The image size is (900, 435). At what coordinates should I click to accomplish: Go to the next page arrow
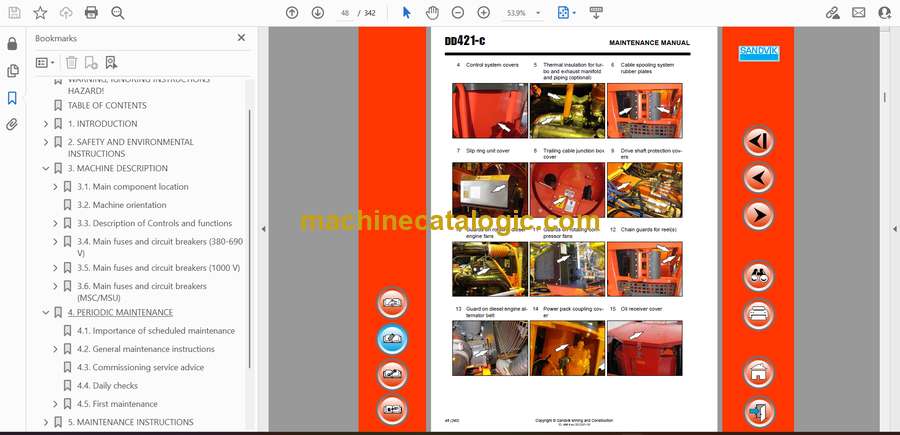tap(317, 13)
